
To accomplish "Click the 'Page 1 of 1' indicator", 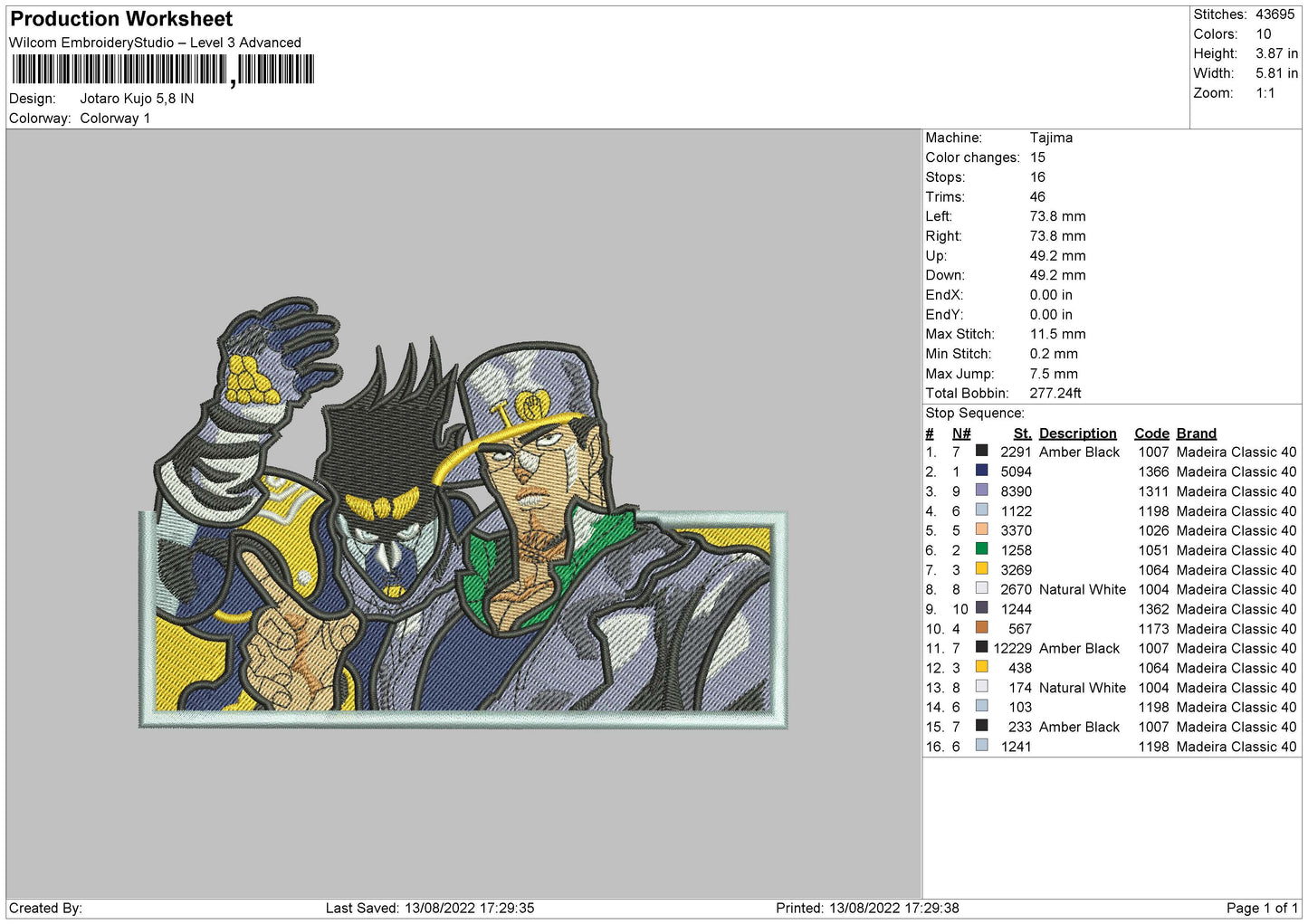I will 1262,908.
